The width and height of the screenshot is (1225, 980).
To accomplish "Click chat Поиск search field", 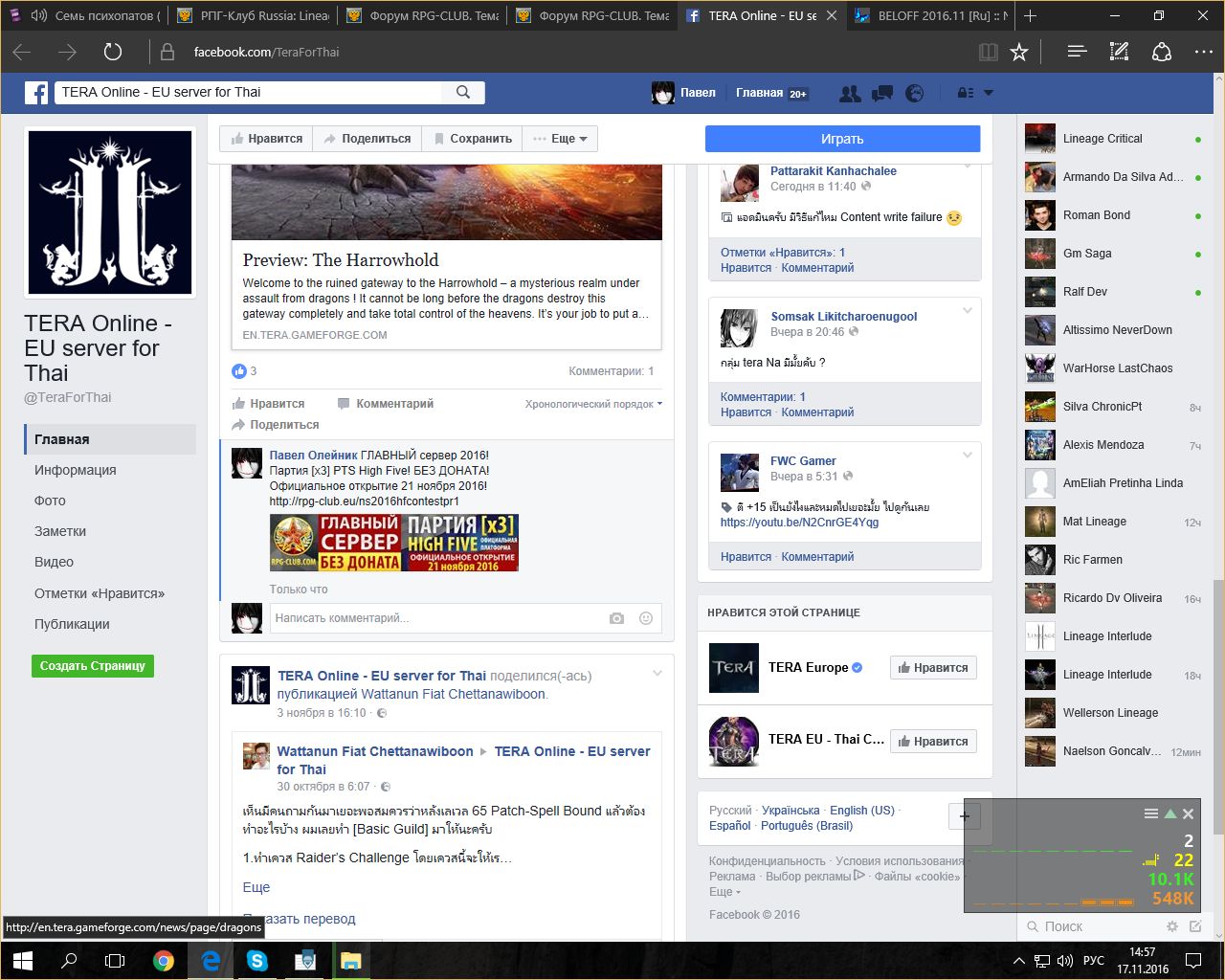I will pos(1091,926).
